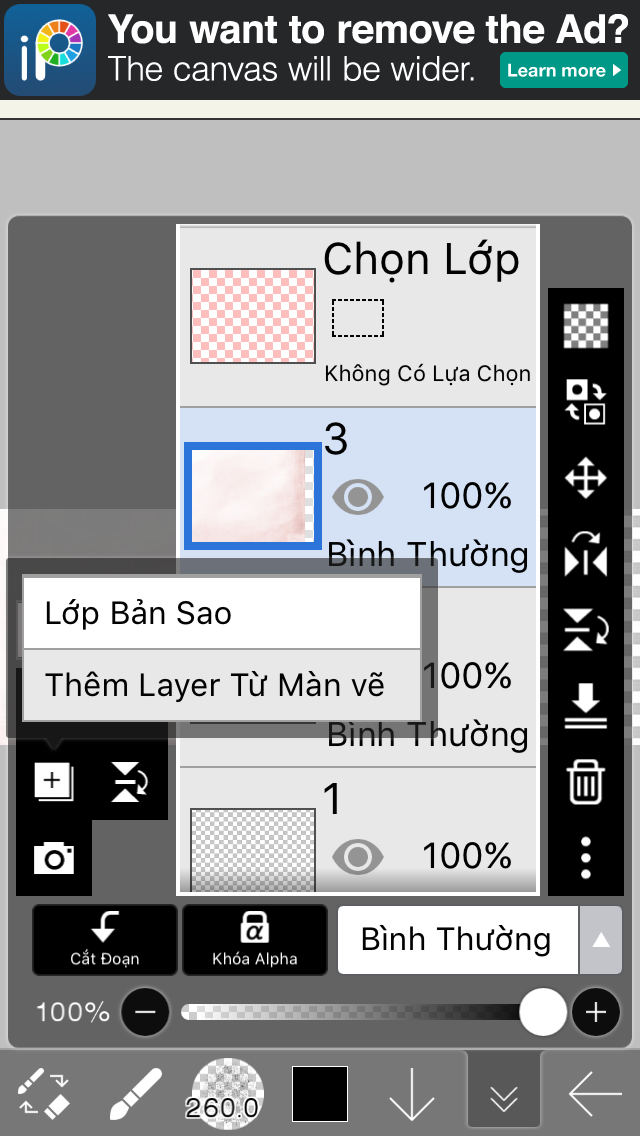
Task: Open the black color swatch
Action: point(320,1094)
